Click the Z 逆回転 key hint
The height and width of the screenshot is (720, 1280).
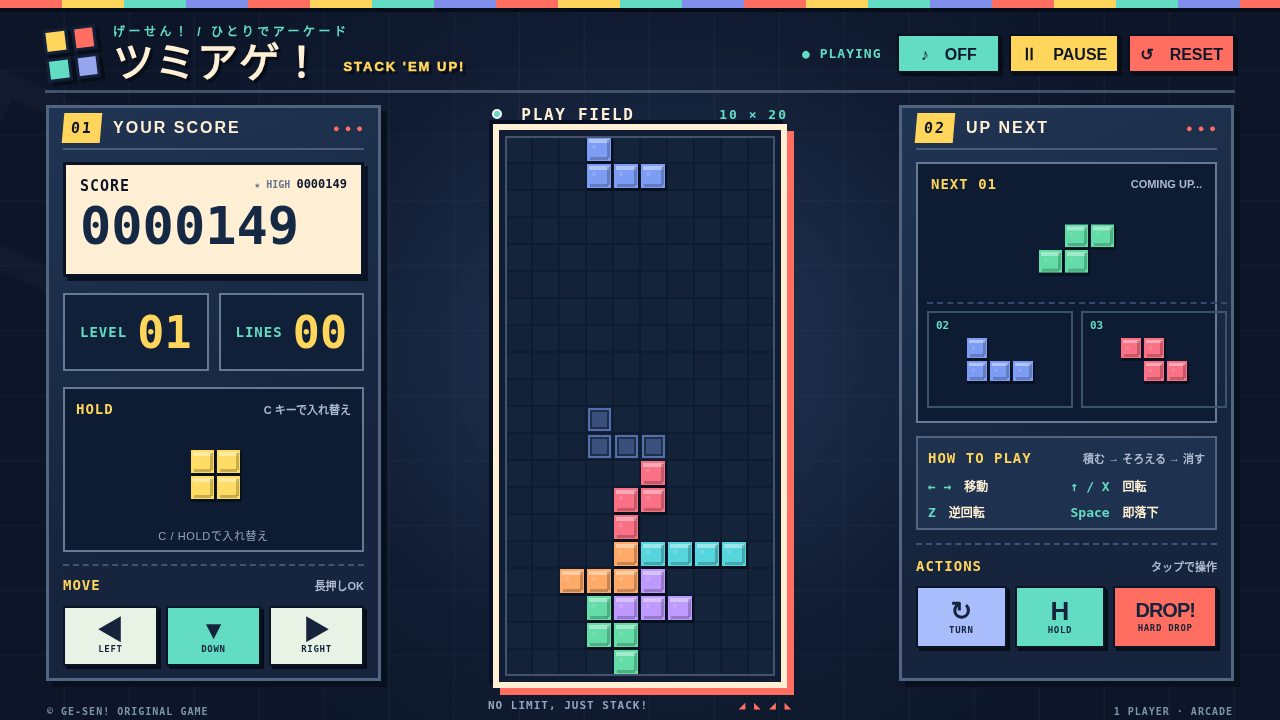956,512
